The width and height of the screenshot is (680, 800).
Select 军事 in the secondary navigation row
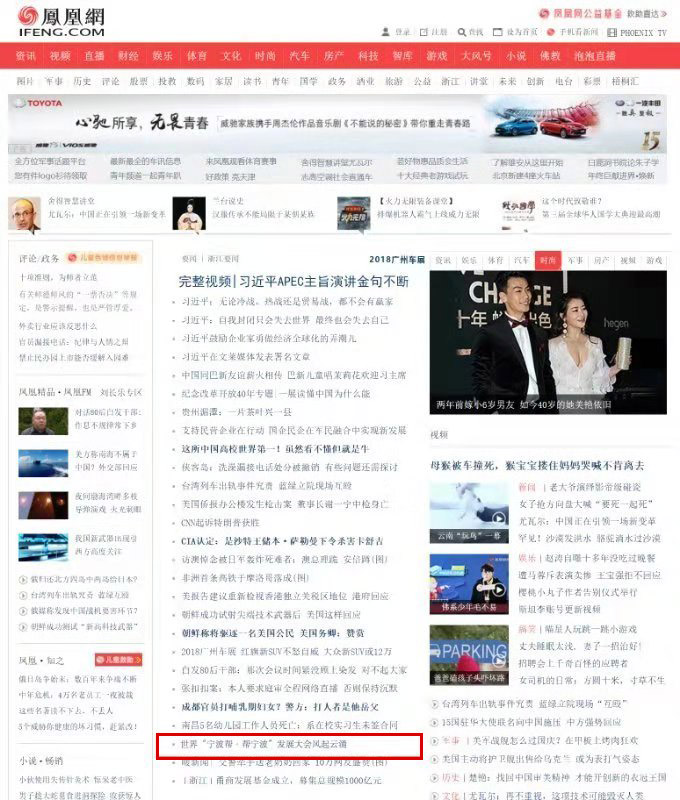53,81
